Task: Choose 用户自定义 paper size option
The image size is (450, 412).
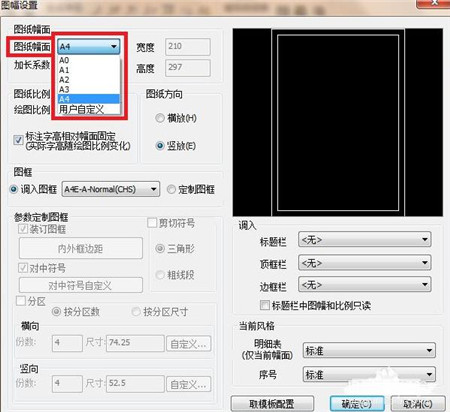Action: (x=89, y=109)
